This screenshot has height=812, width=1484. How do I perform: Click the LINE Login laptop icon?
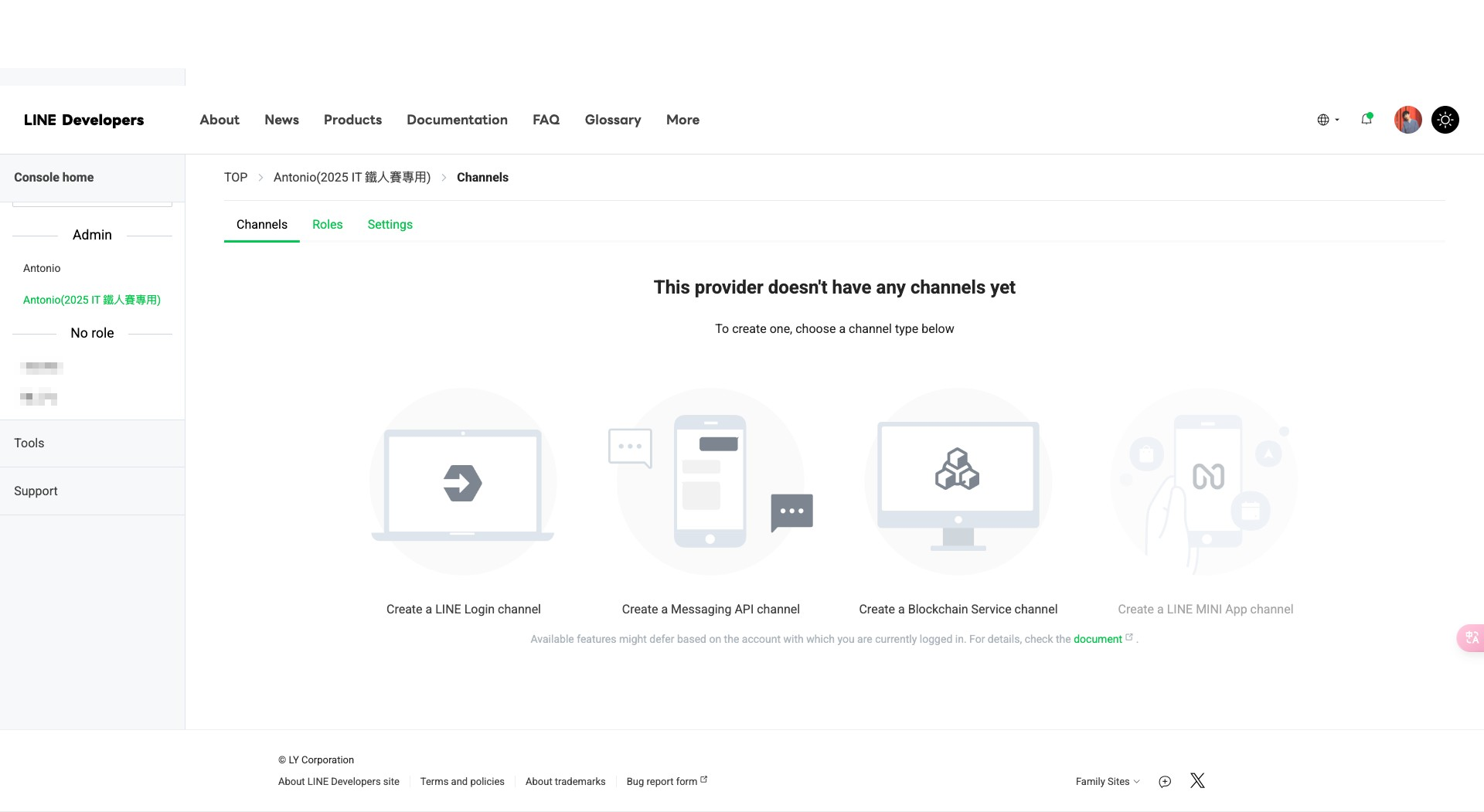click(463, 482)
